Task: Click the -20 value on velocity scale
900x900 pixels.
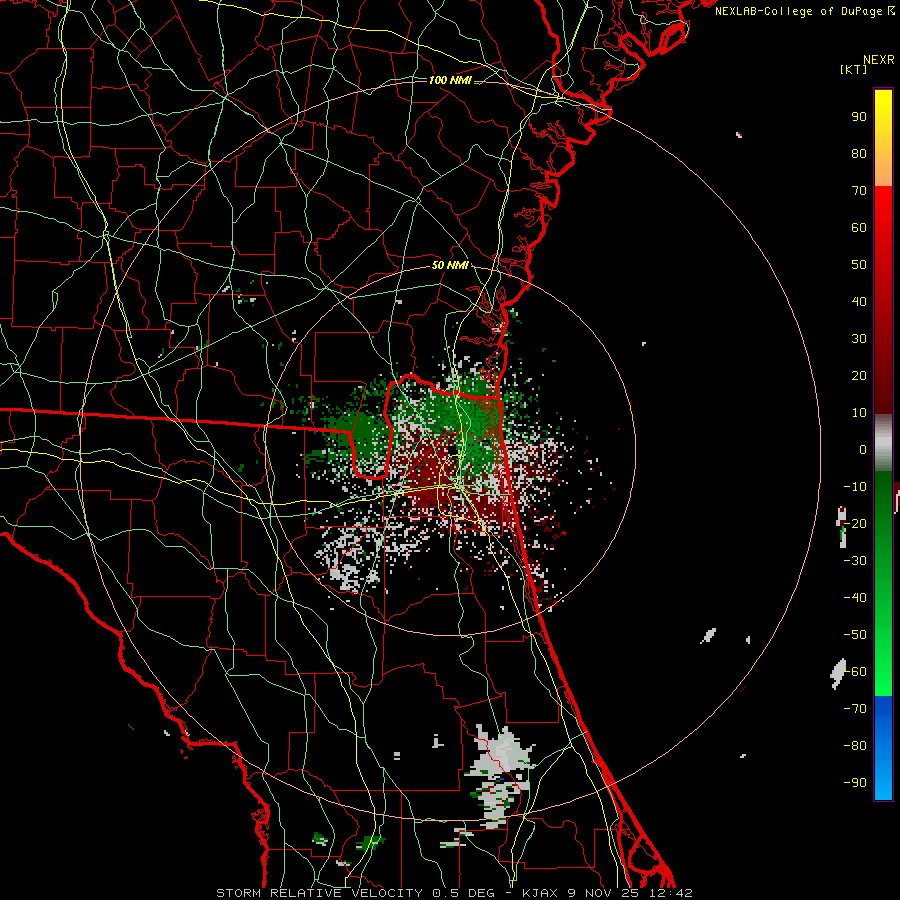Action: point(855,524)
